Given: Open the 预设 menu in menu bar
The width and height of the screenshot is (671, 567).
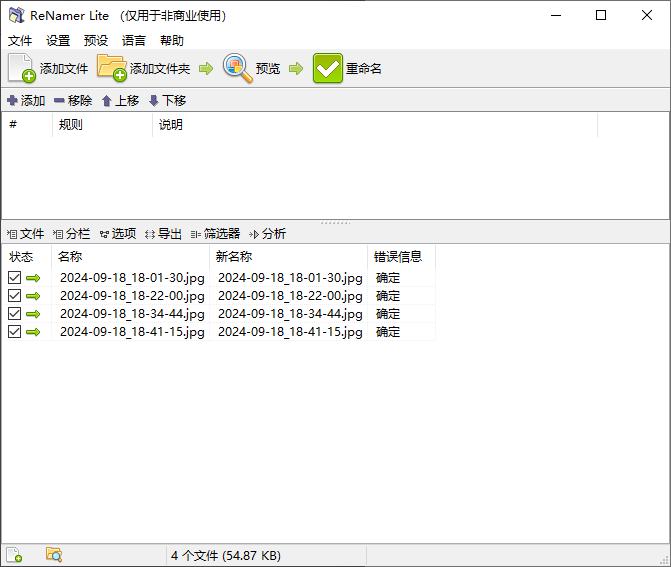Looking at the screenshot, I should coord(96,41).
